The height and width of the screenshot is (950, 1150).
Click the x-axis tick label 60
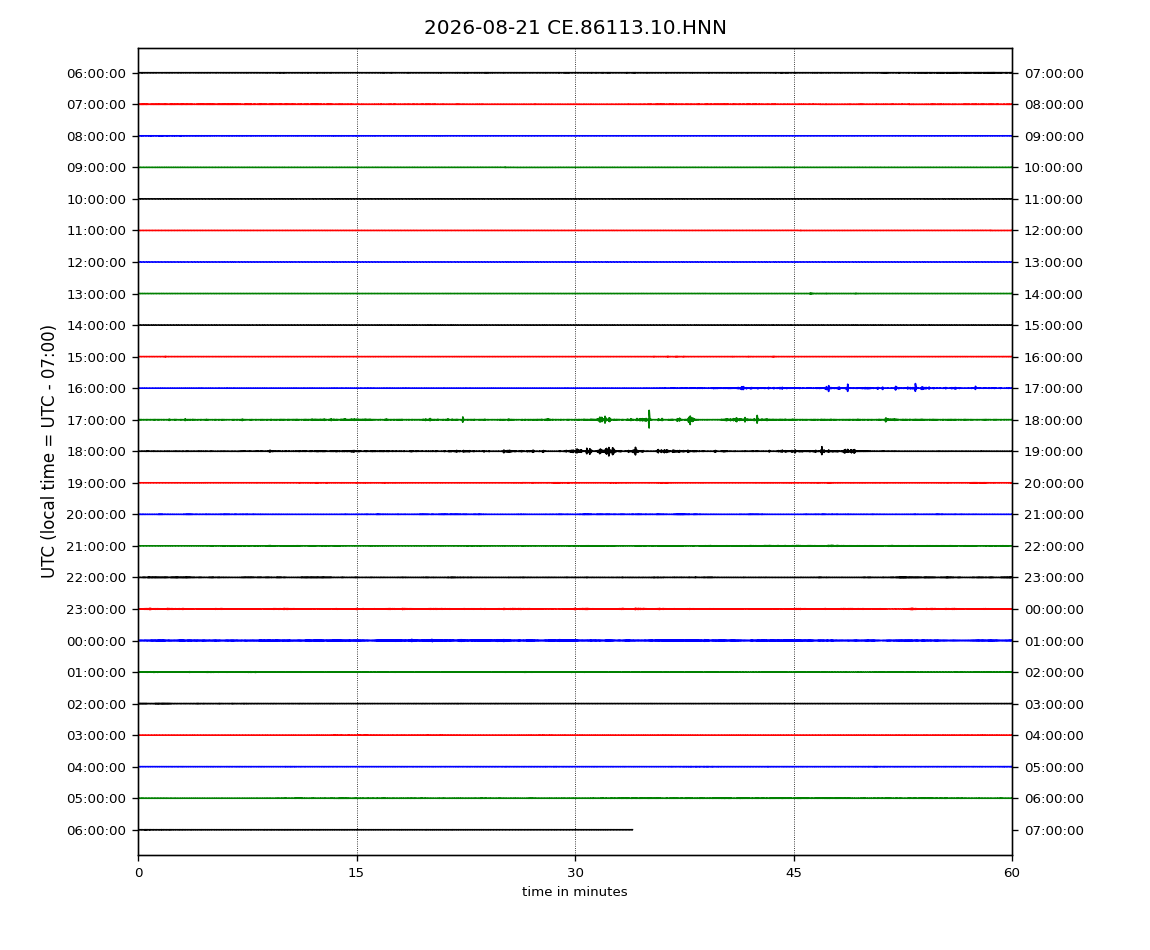[1012, 872]
